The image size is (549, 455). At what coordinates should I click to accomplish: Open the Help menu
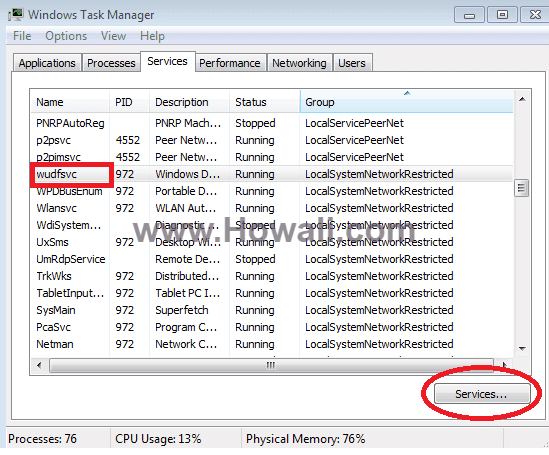(152, 36)
